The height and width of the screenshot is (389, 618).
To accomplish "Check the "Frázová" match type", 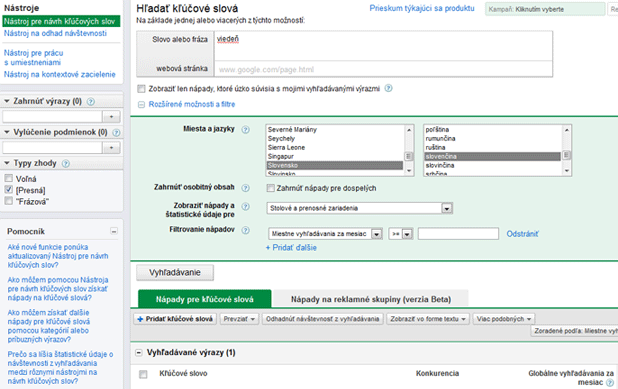I will [9, 201].
